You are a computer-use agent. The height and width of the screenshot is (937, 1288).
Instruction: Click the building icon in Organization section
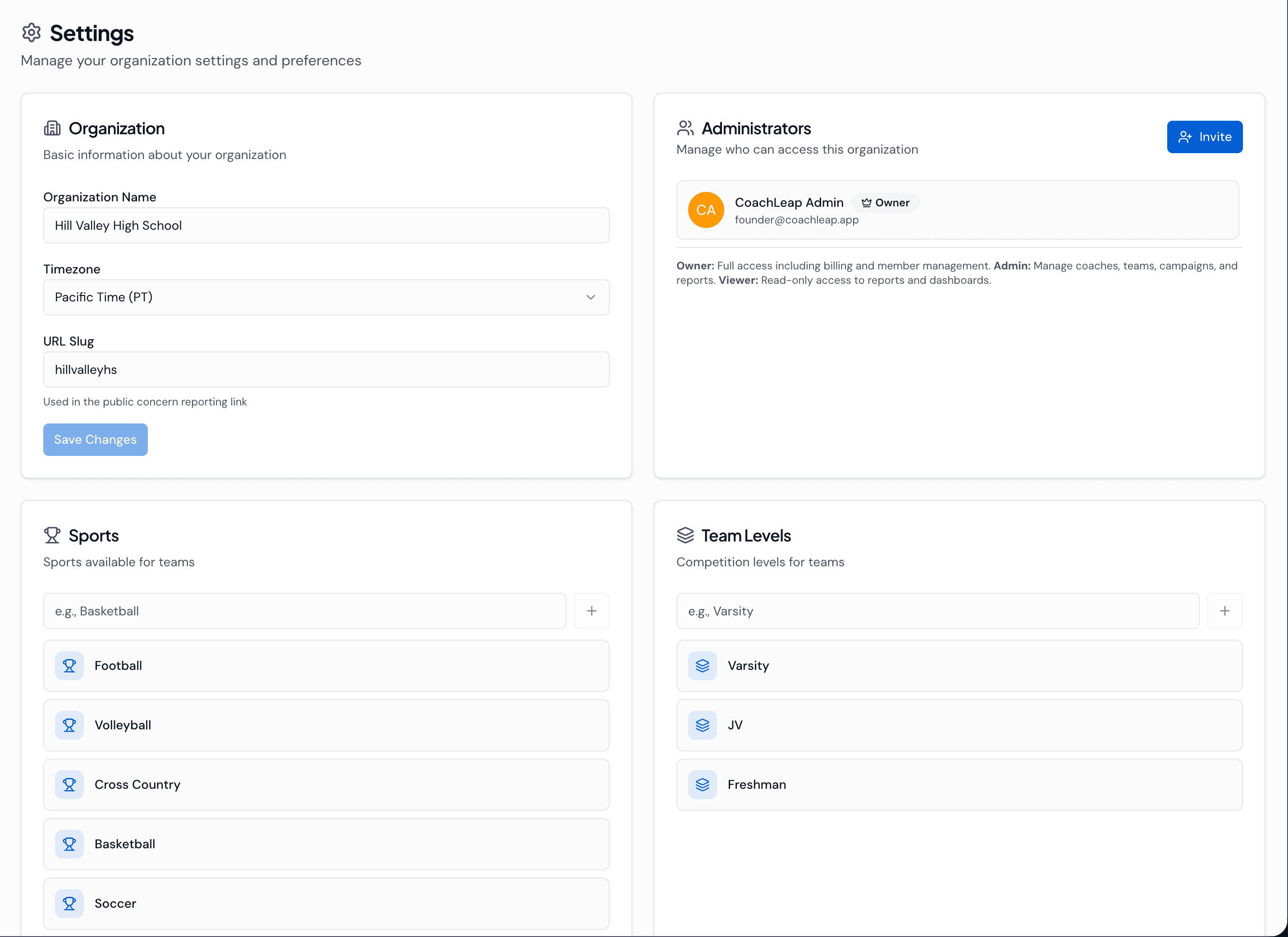[x=52, y=128]
